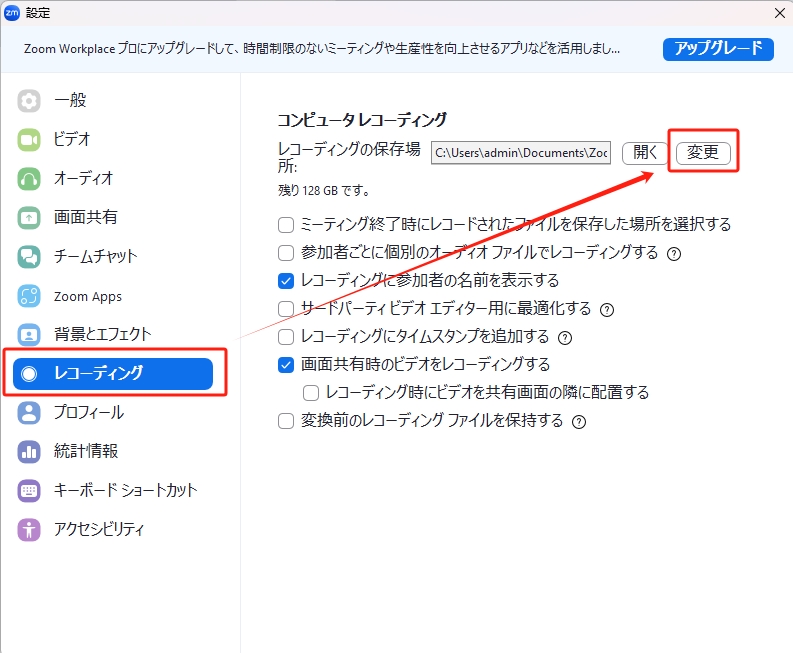Enable レコーディングにタイムスタンプを追加する checkbox
793x653 pixels.
click(286, 337)
